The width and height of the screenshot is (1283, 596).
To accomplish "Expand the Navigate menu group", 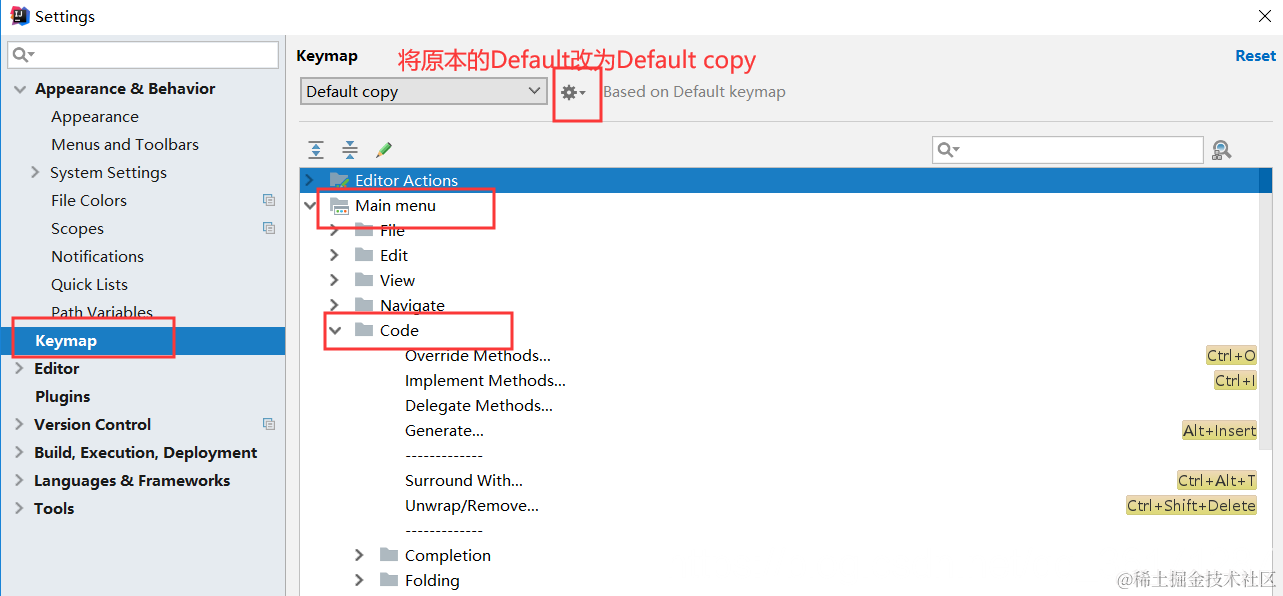I will (x=335, y=305).
